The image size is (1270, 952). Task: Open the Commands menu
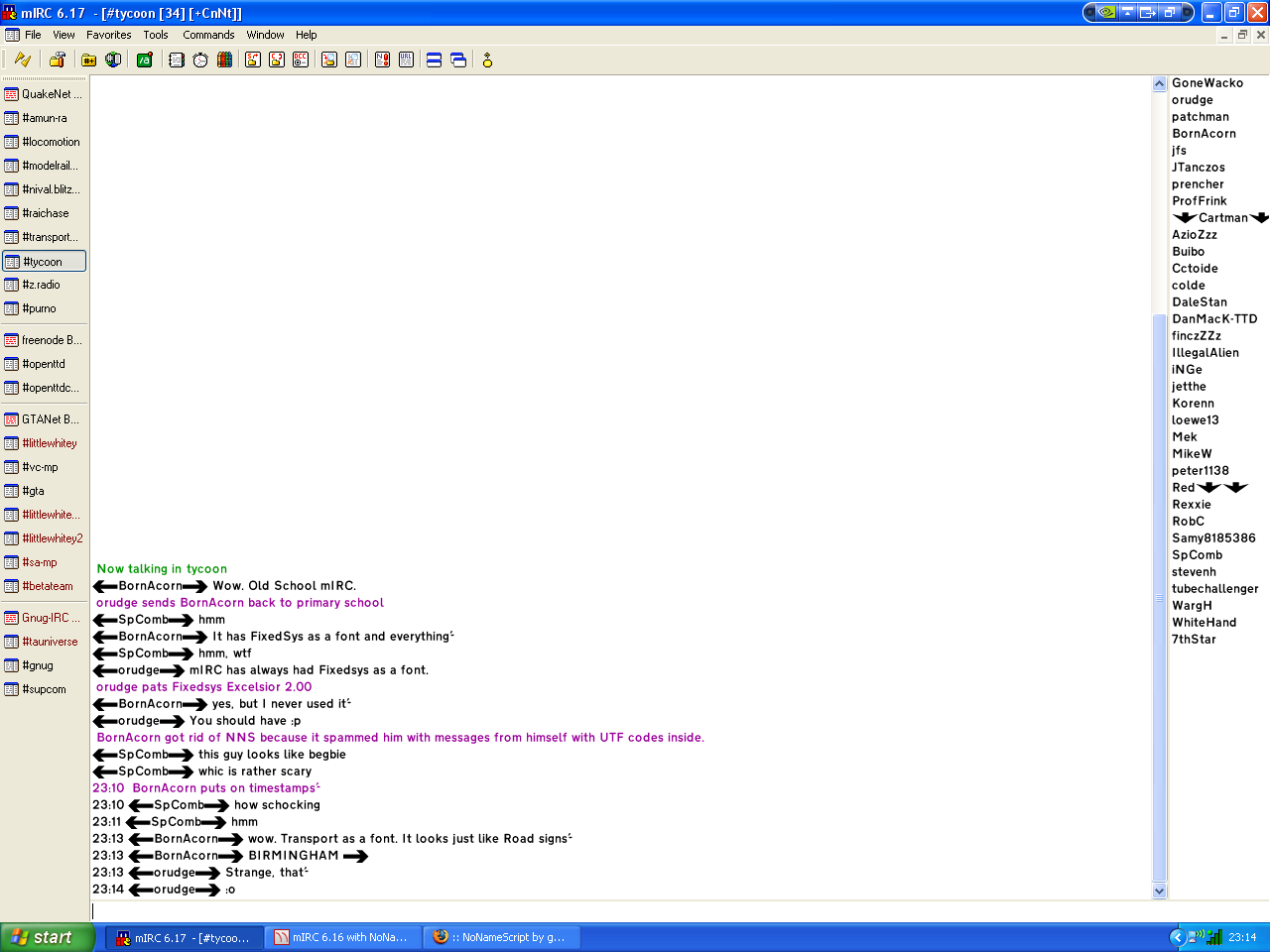click(x=208, y=35)
